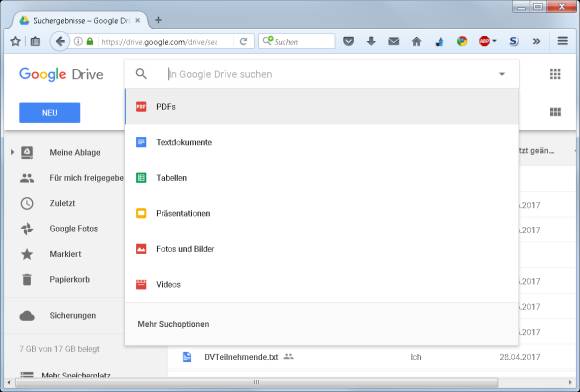Click the shared people icon beside DVTeilnehmende.txt

289,356
